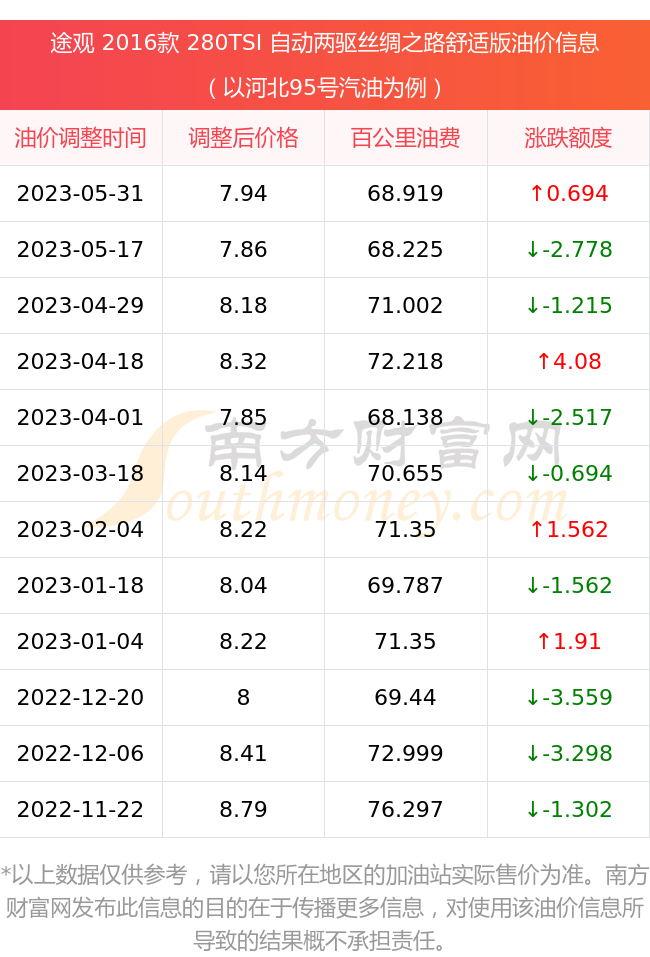Image resolution: width=650 pixels, height=957 pixels.
Task: Click the 油价调整时间 column header
Action: pyautogui.click(x=80, y=138)
